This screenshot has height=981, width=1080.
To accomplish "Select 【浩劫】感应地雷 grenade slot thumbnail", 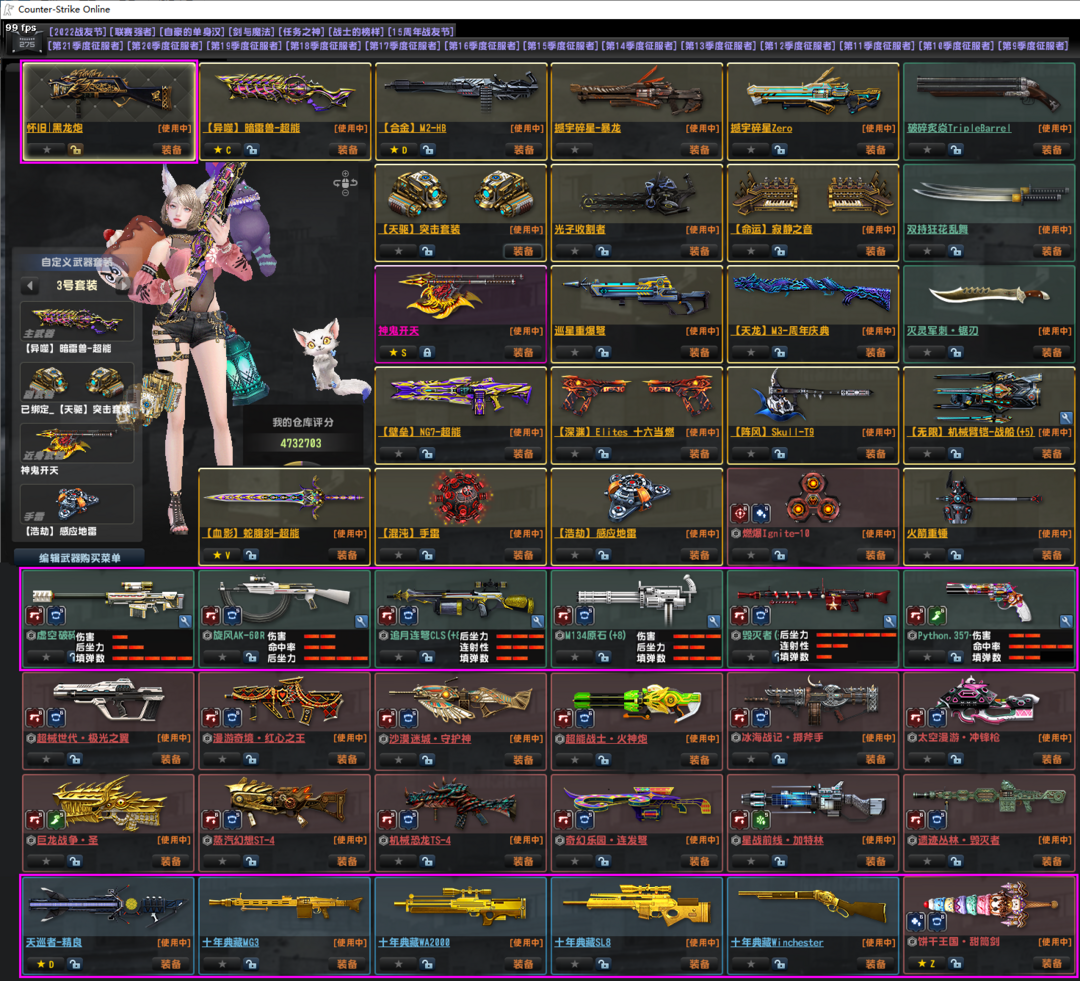I will 76,504.
